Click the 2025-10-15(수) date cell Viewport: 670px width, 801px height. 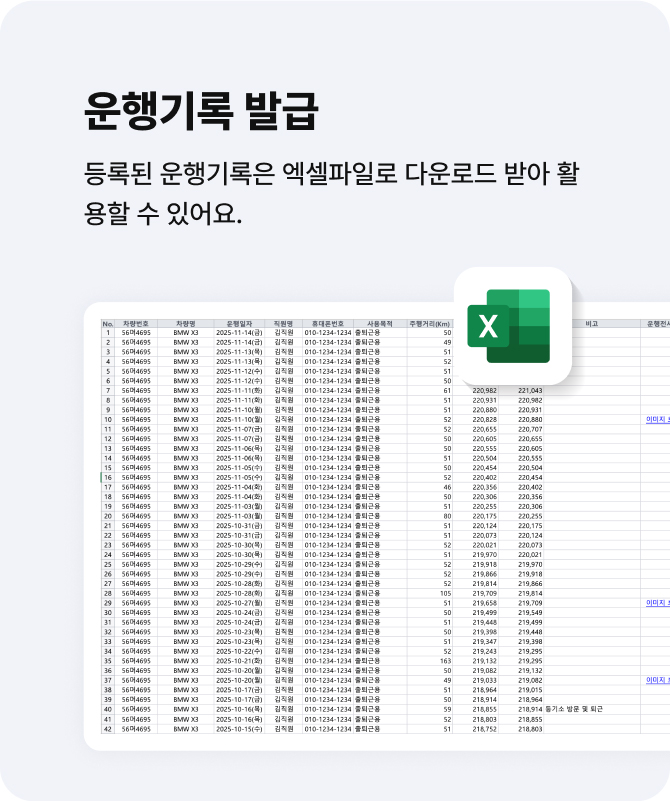click(x=239, y=729)
